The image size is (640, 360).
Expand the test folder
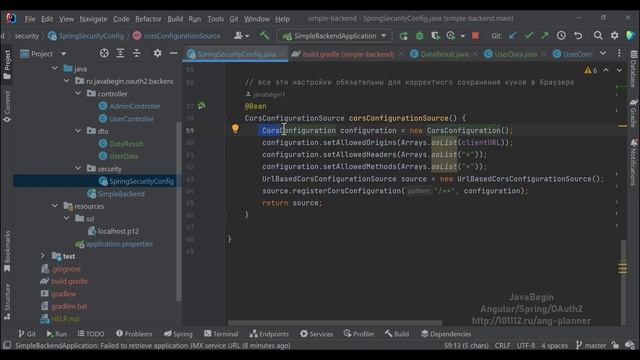click(x=43, y=256)
